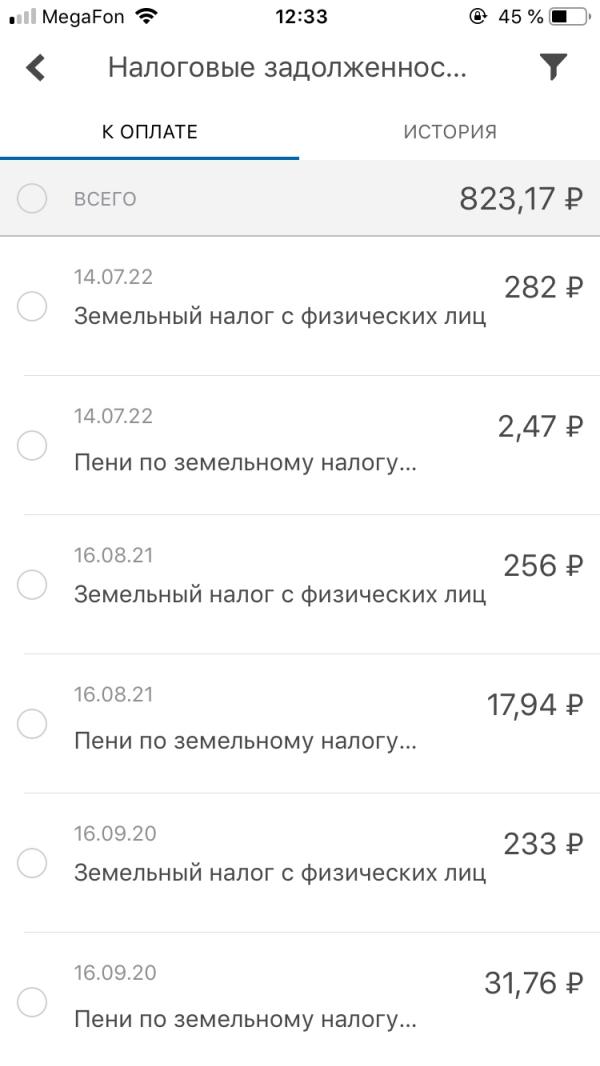Select the Всего 823,17 ₽ radio button

click(32, 199)
